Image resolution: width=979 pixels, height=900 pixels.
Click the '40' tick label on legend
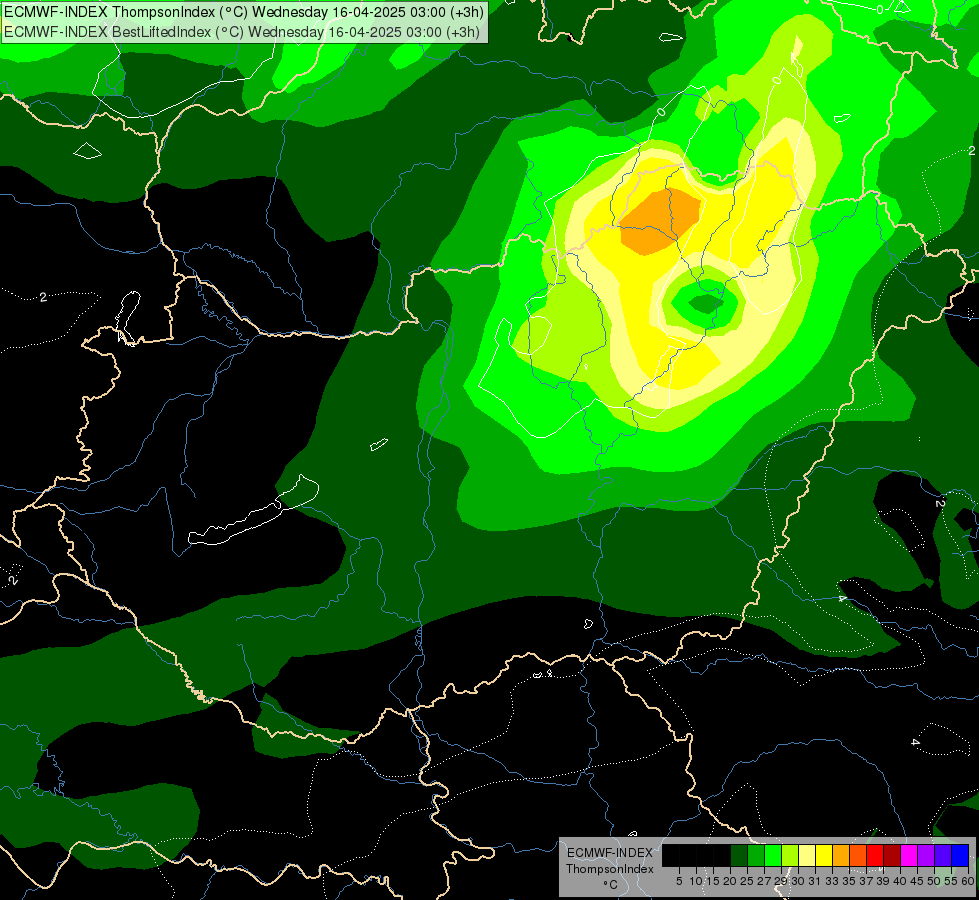click(x=900, y=881)
